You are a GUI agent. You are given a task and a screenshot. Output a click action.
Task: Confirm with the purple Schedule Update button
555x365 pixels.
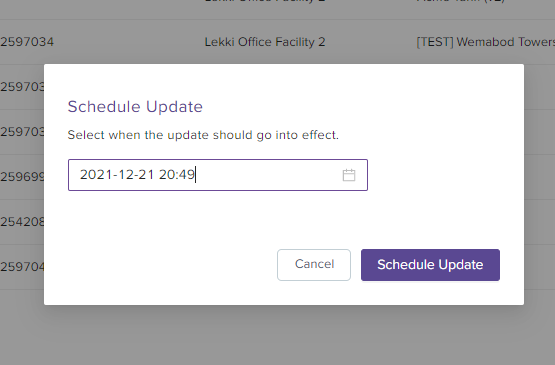click(430, 265)
